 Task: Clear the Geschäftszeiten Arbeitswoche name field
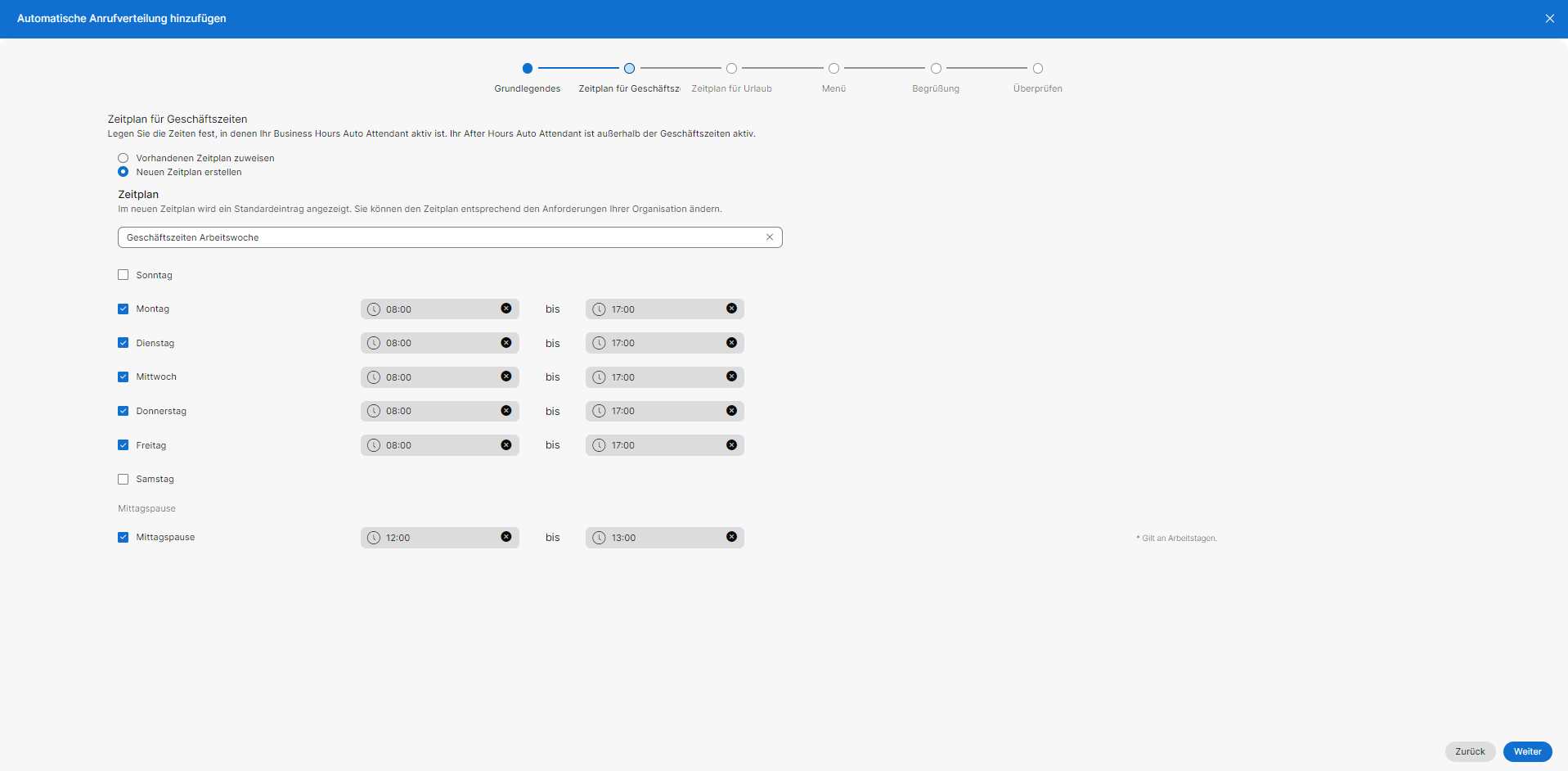[769, 237]
